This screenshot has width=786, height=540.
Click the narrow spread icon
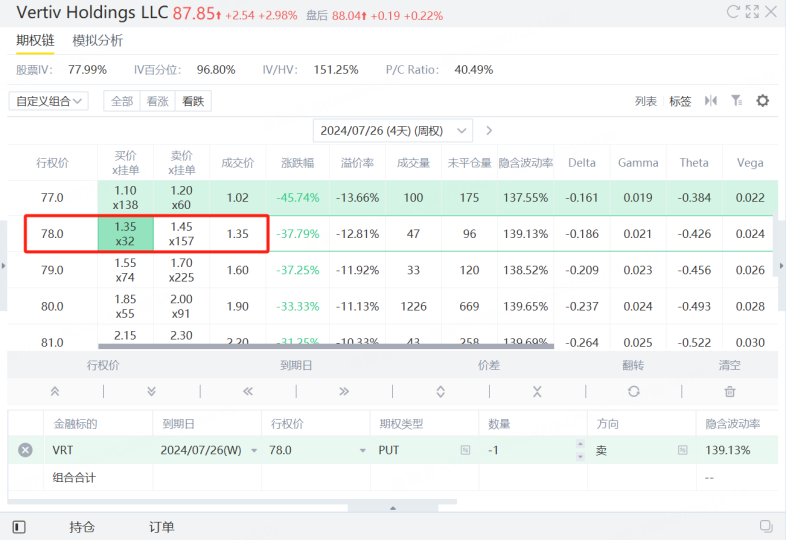pyautogui.click(x=537, y=392)
